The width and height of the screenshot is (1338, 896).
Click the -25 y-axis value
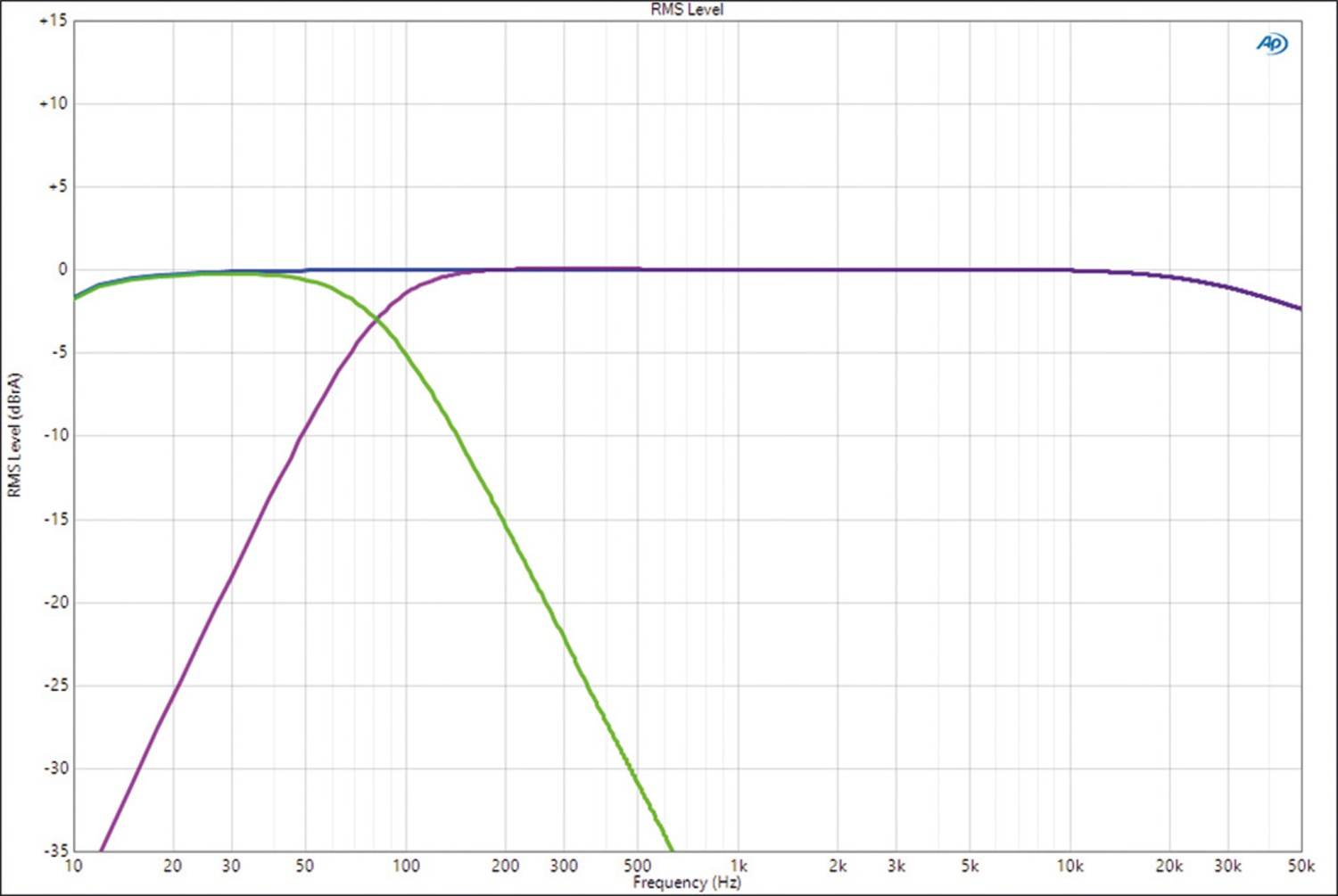[55, 685]
